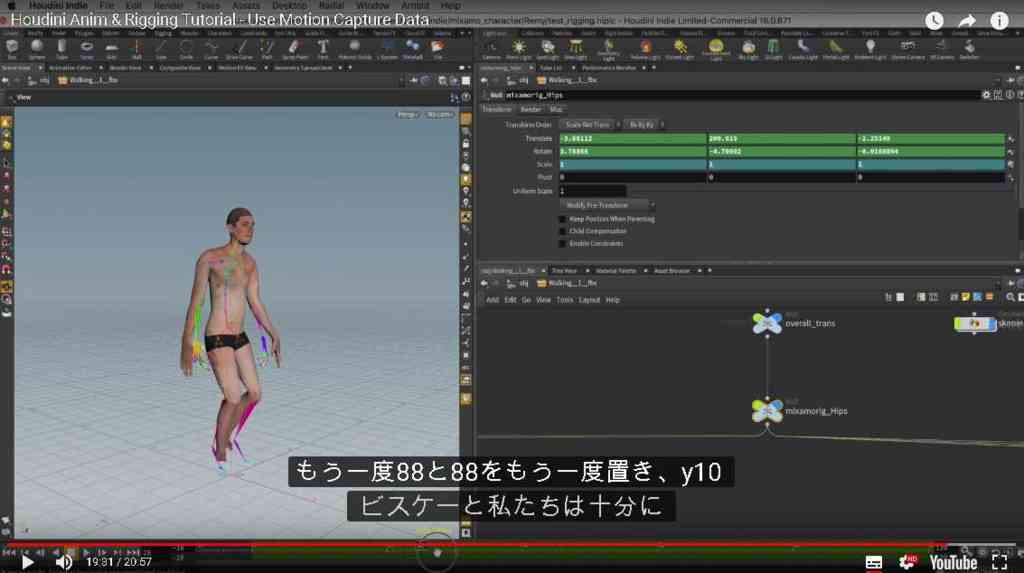This screenshot has height=573, width=1024.
Task: Click the Translate X value field
Action: click(633, 139)
